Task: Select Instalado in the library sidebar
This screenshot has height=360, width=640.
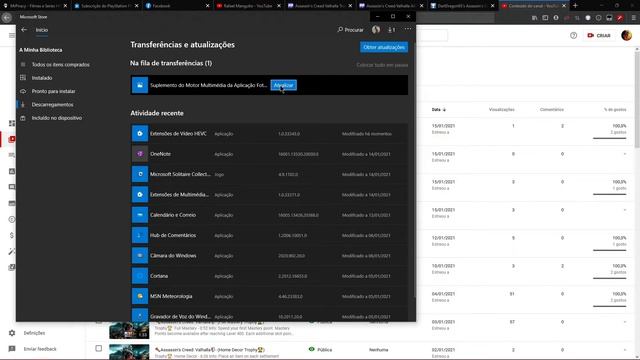Action: [x=42, y=78]
